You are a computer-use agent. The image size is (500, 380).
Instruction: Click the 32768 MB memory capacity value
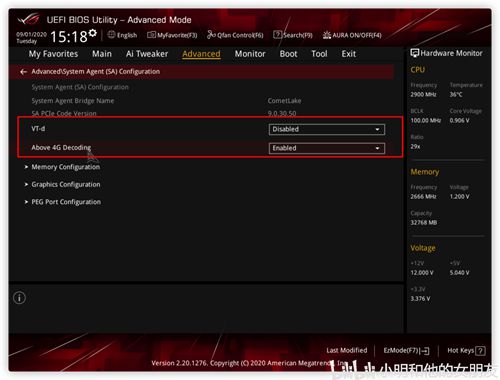[424, 223]
